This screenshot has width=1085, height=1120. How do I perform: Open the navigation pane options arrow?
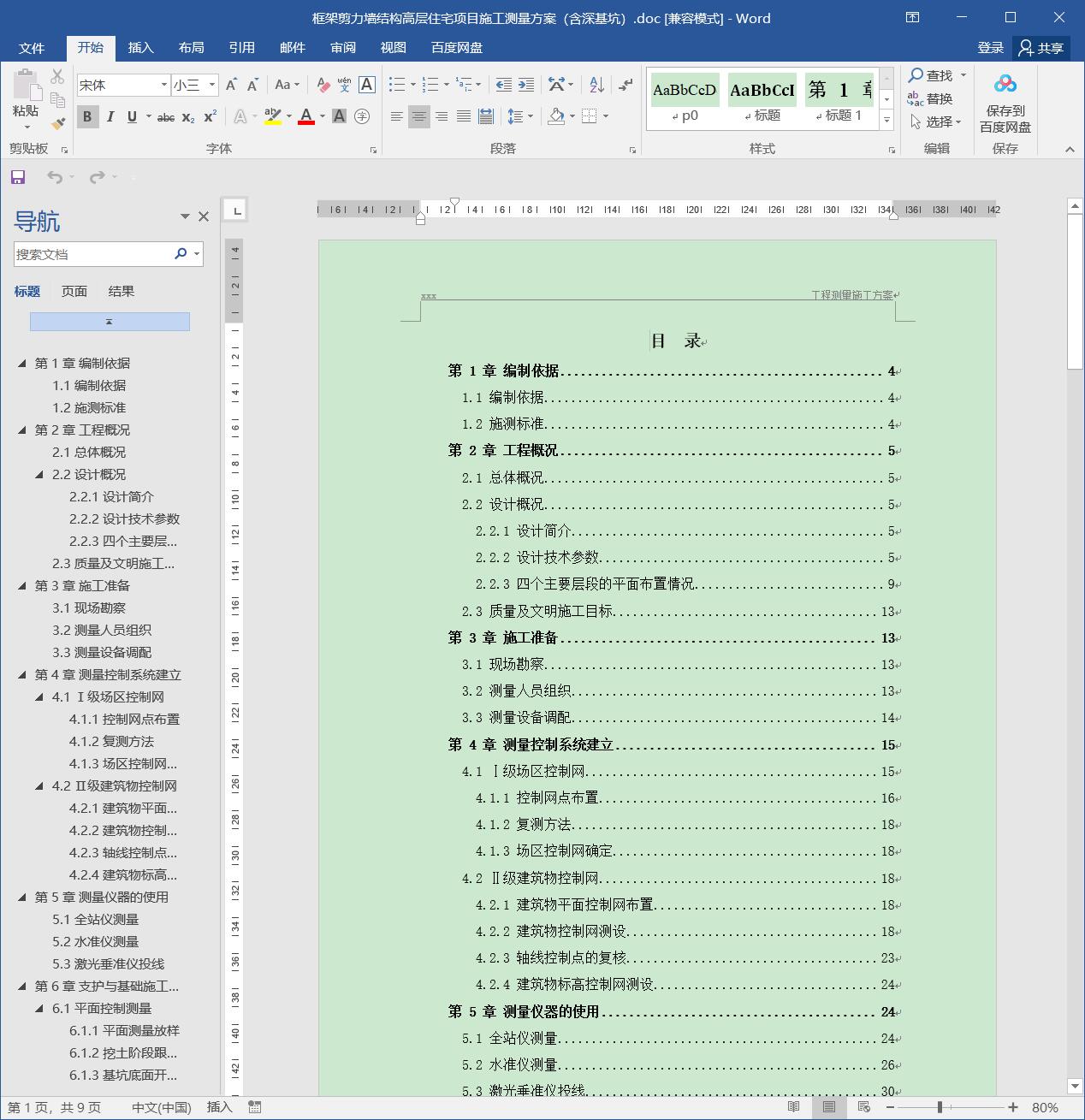point(185,216)
